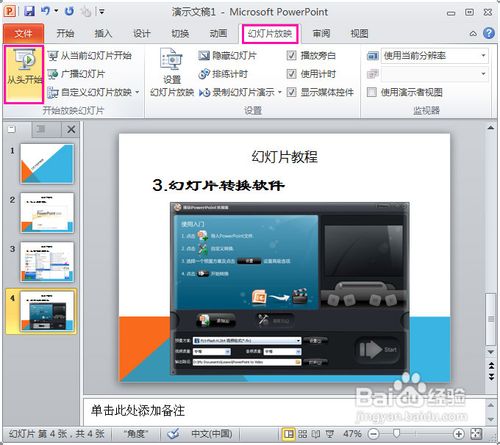The height and width of the screenshot is (445, 500).
Task: Select slide 2 thumbnail
Action: point(47,212)
